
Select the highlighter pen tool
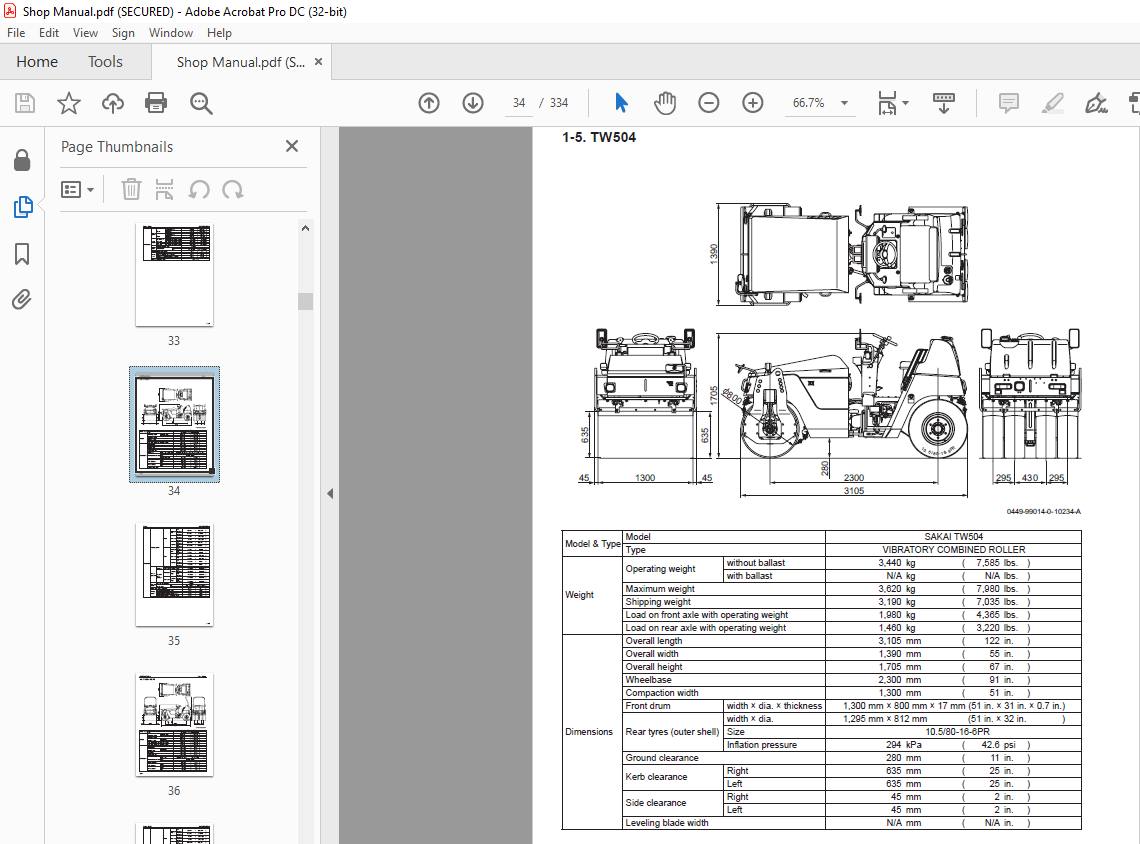1052,103
